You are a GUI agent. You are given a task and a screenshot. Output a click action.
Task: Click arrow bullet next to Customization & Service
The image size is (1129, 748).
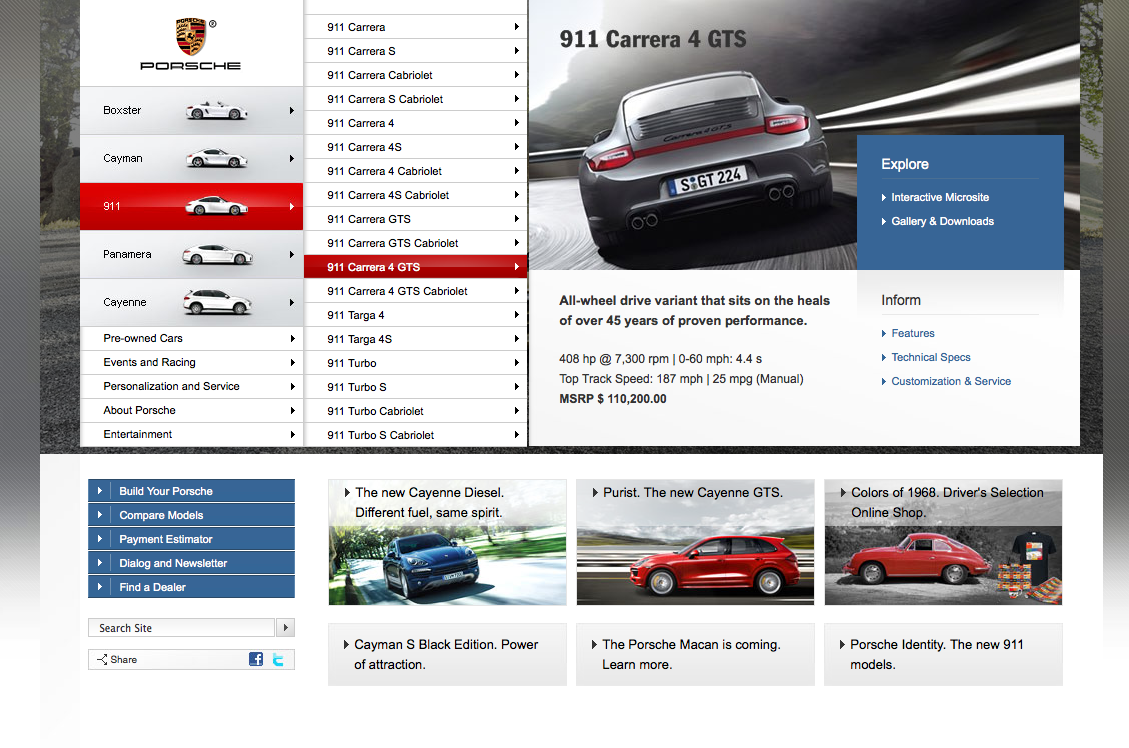click(883, 382)
